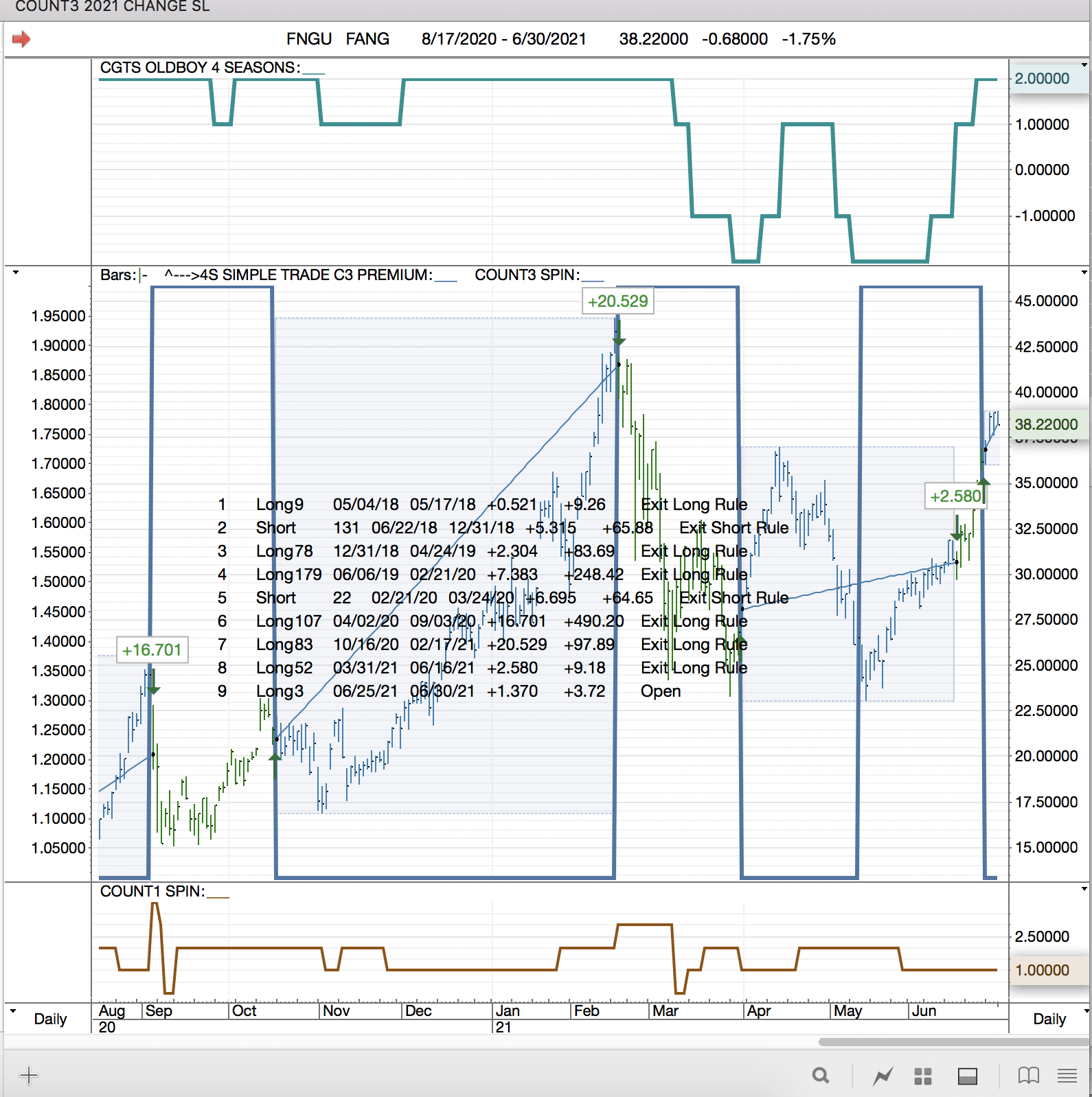Click the plus icon in bottom-left corner
The height and width of the screenshot is (1097, 1092).
tap(29, 1075)
